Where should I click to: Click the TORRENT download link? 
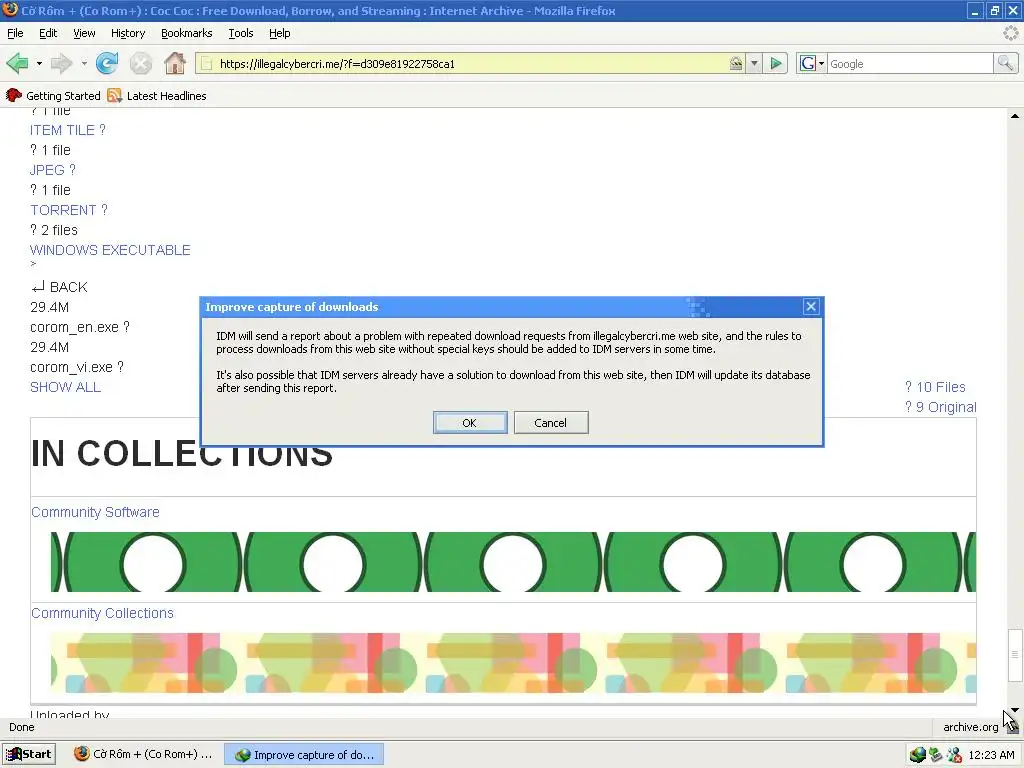[x=69, y=210]
